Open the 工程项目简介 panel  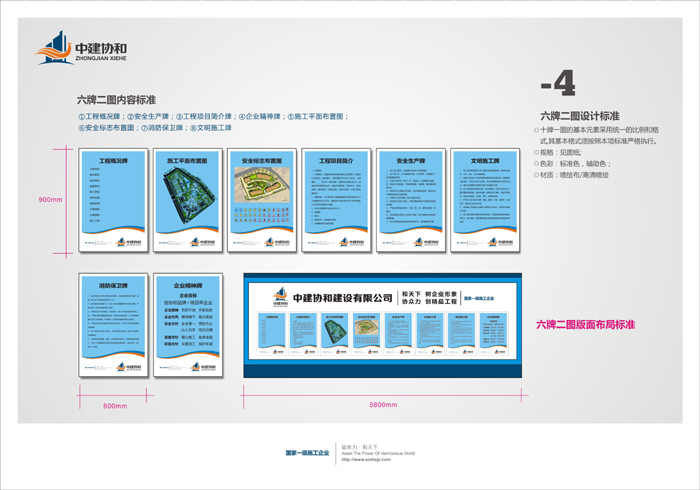337,200
